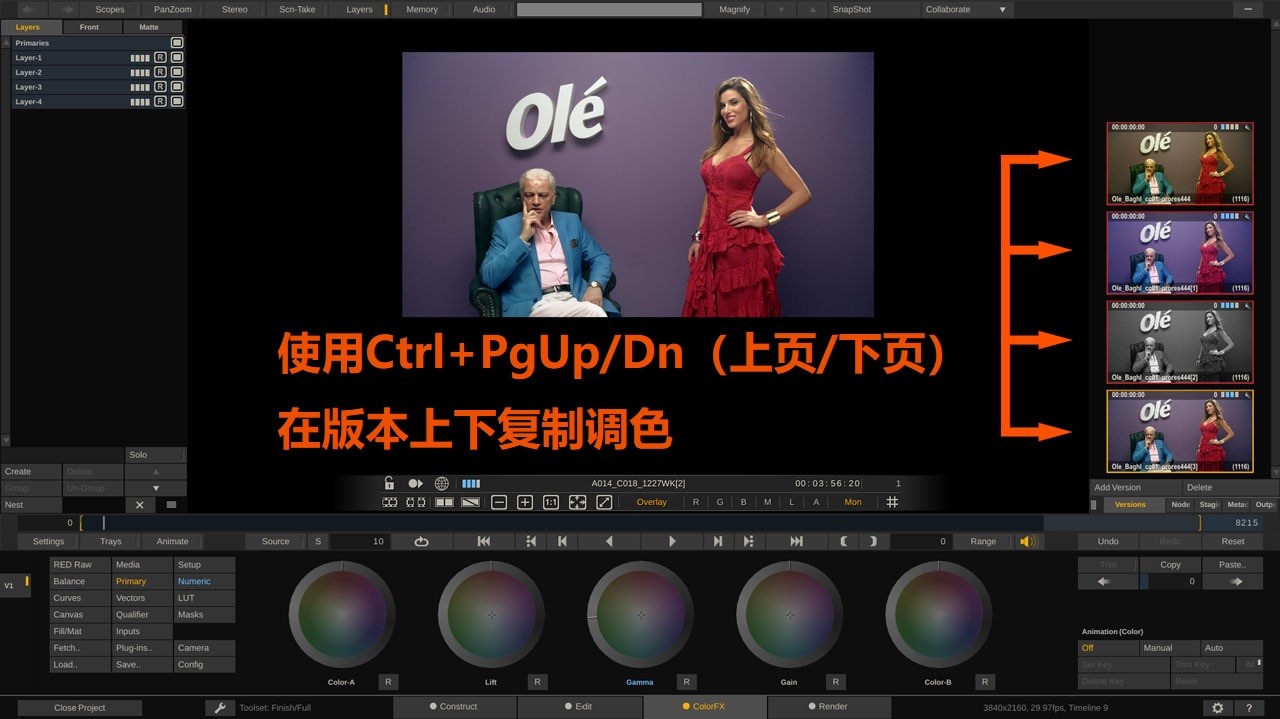
Task: Click the record-play icon beside the lock
Action: click(x=415, y=483)
